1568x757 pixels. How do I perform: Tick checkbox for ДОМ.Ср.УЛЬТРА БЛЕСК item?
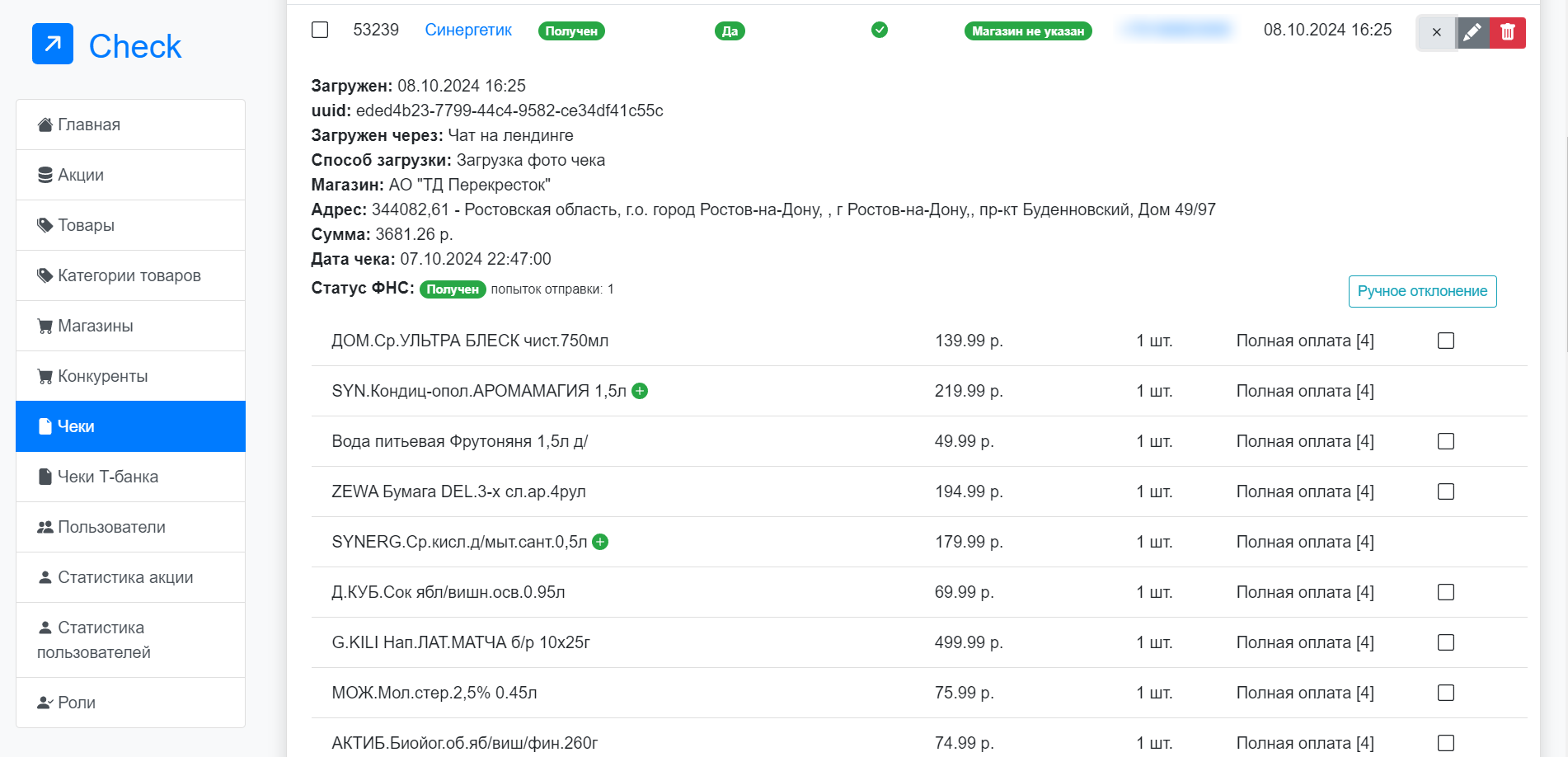coord(1446,341)
